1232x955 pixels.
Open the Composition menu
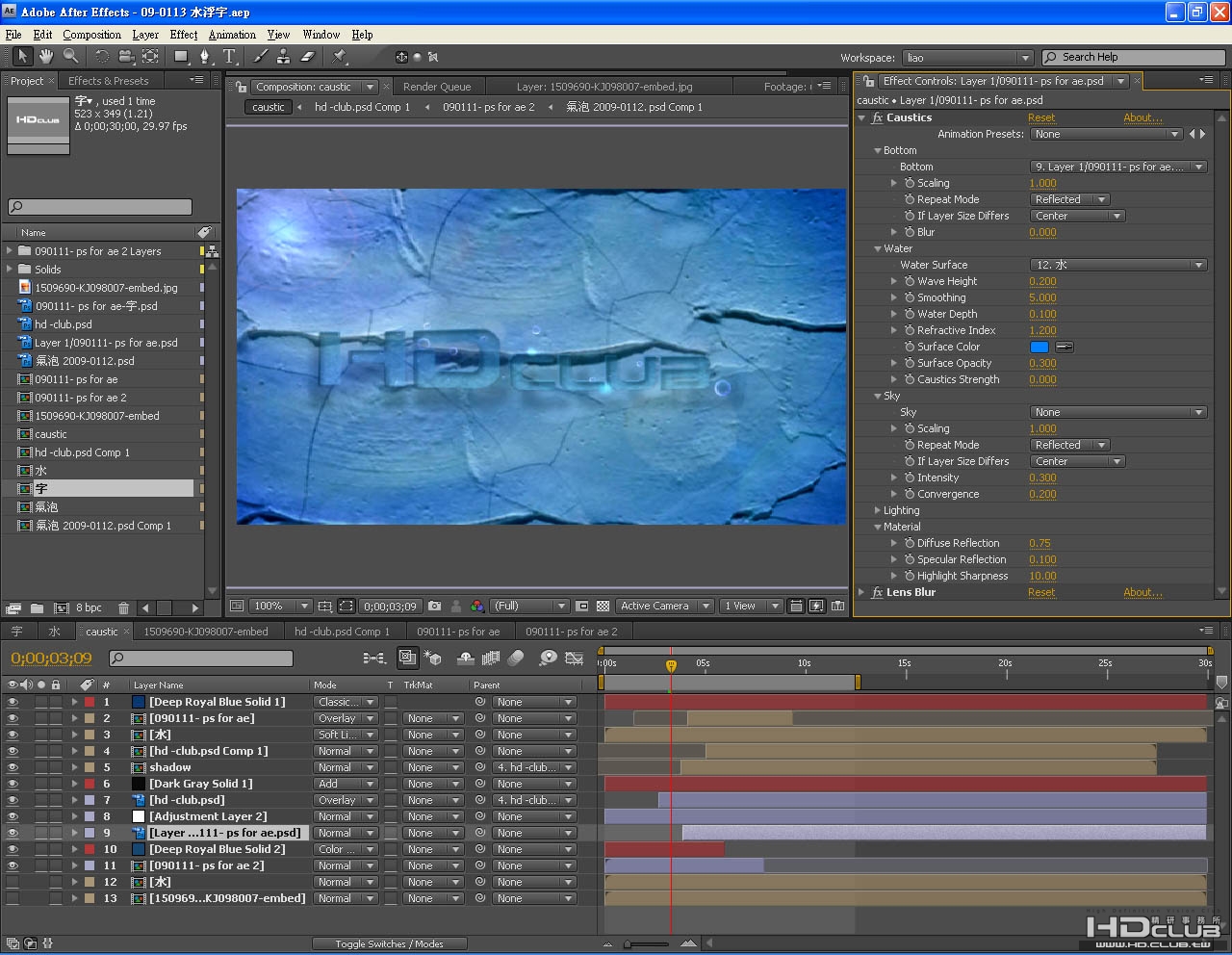click(x=91, y=35)
